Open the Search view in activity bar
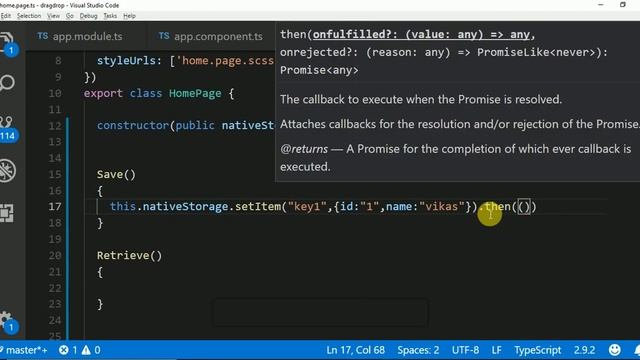 pos(7,83)
